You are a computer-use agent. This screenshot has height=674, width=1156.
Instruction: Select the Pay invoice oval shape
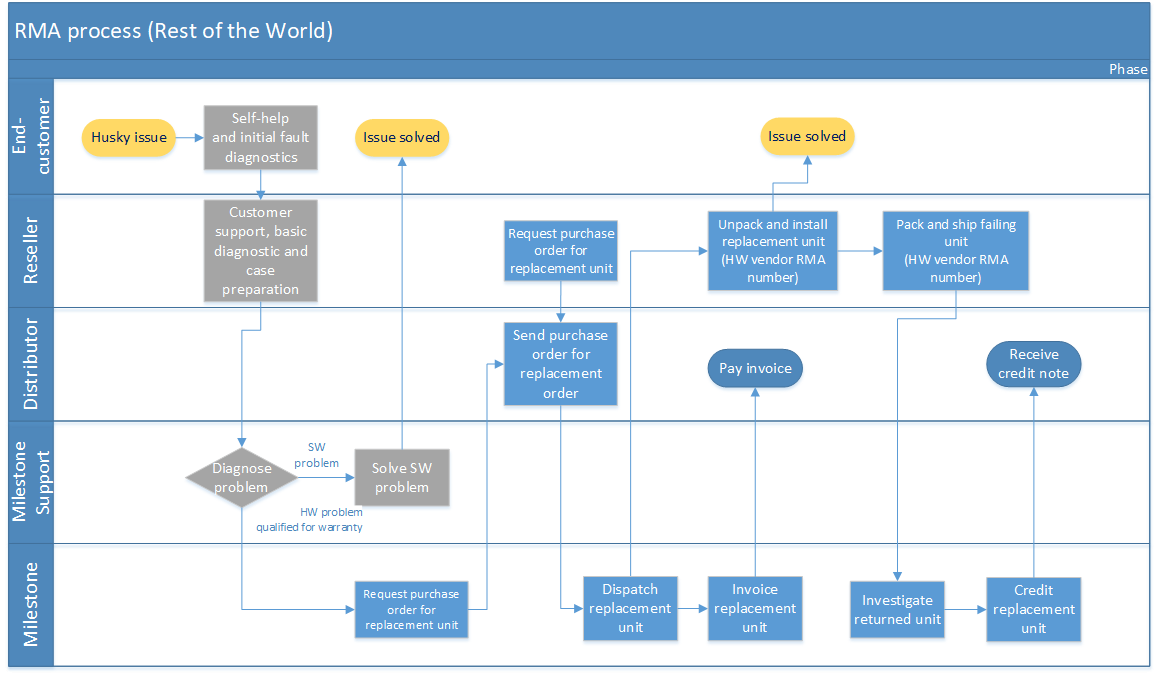pos(754,368)
